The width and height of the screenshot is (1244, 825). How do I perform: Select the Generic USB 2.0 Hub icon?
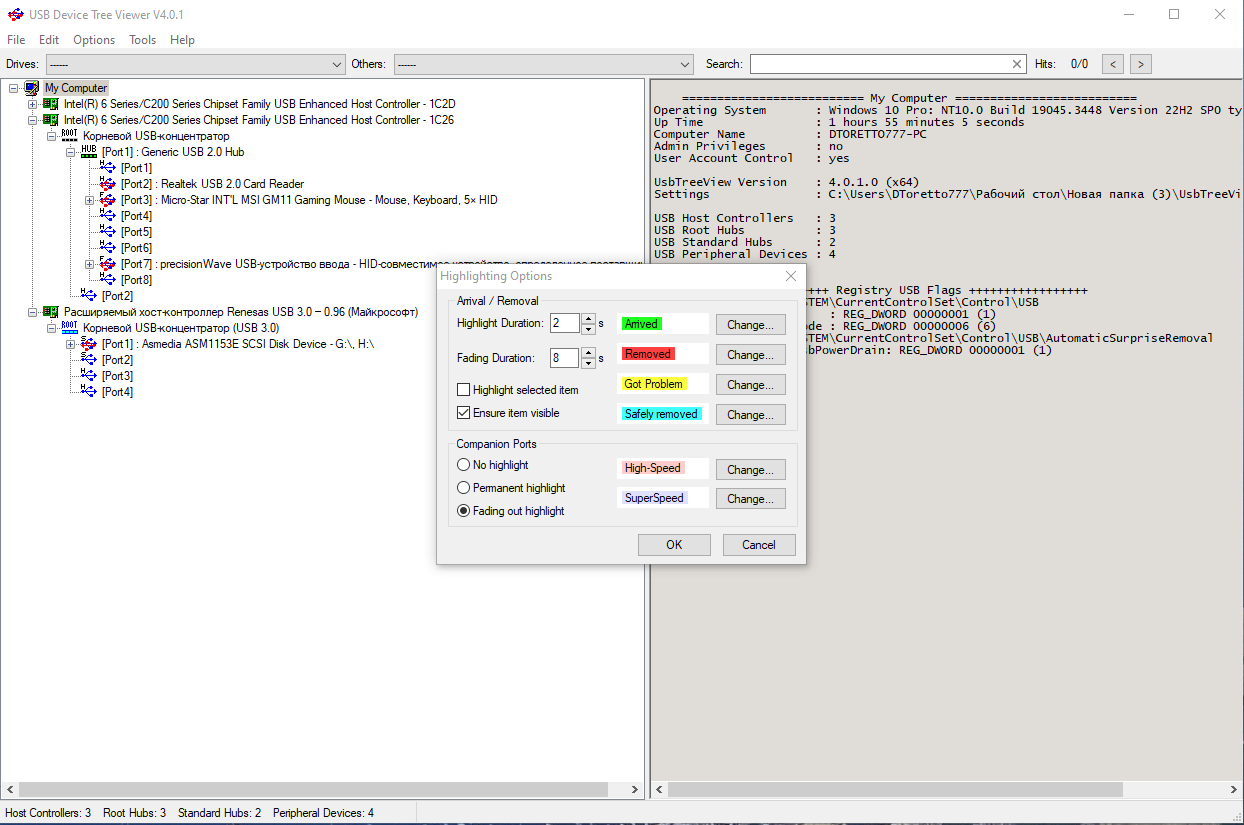click(x=89, y=152)
